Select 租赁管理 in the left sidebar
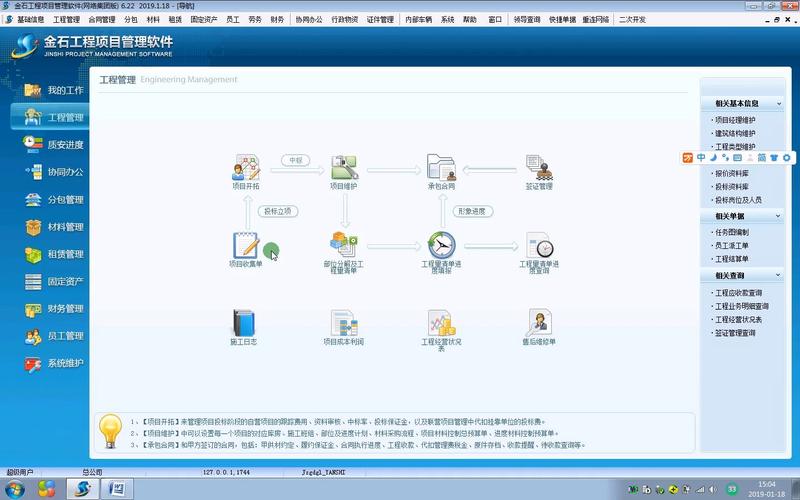The height and width of the screenshot is (500, 800). [x=53, y=254]
